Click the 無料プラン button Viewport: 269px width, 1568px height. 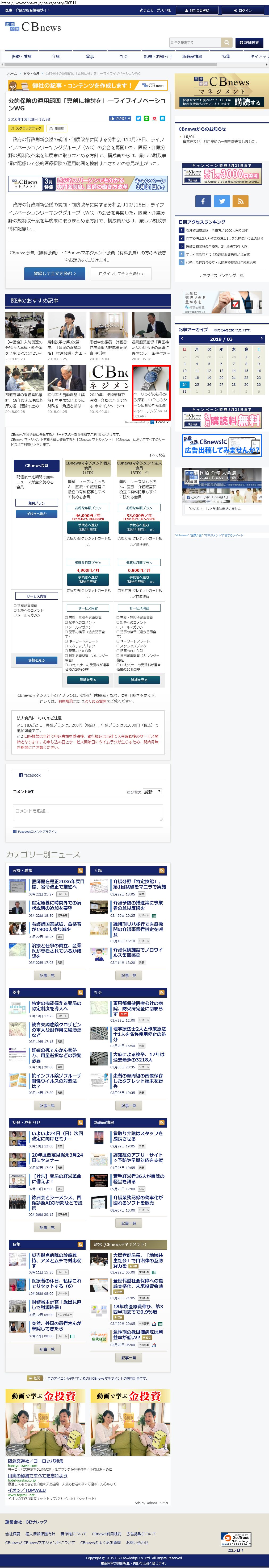36,503
